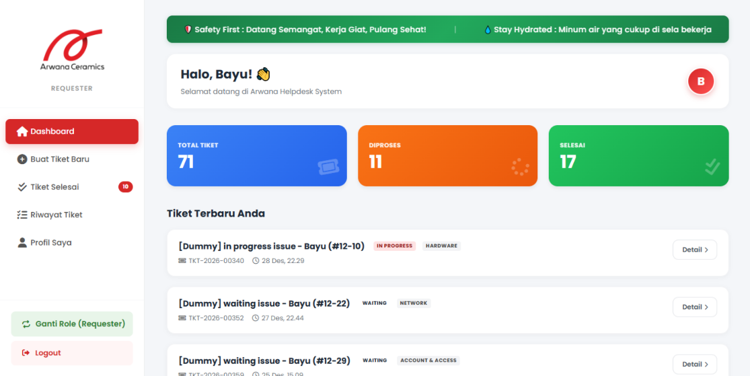Click water drop icon beside Stay Hydrated
The height and width of the screenshot is (376, 750).
click(x=487, y=30)
